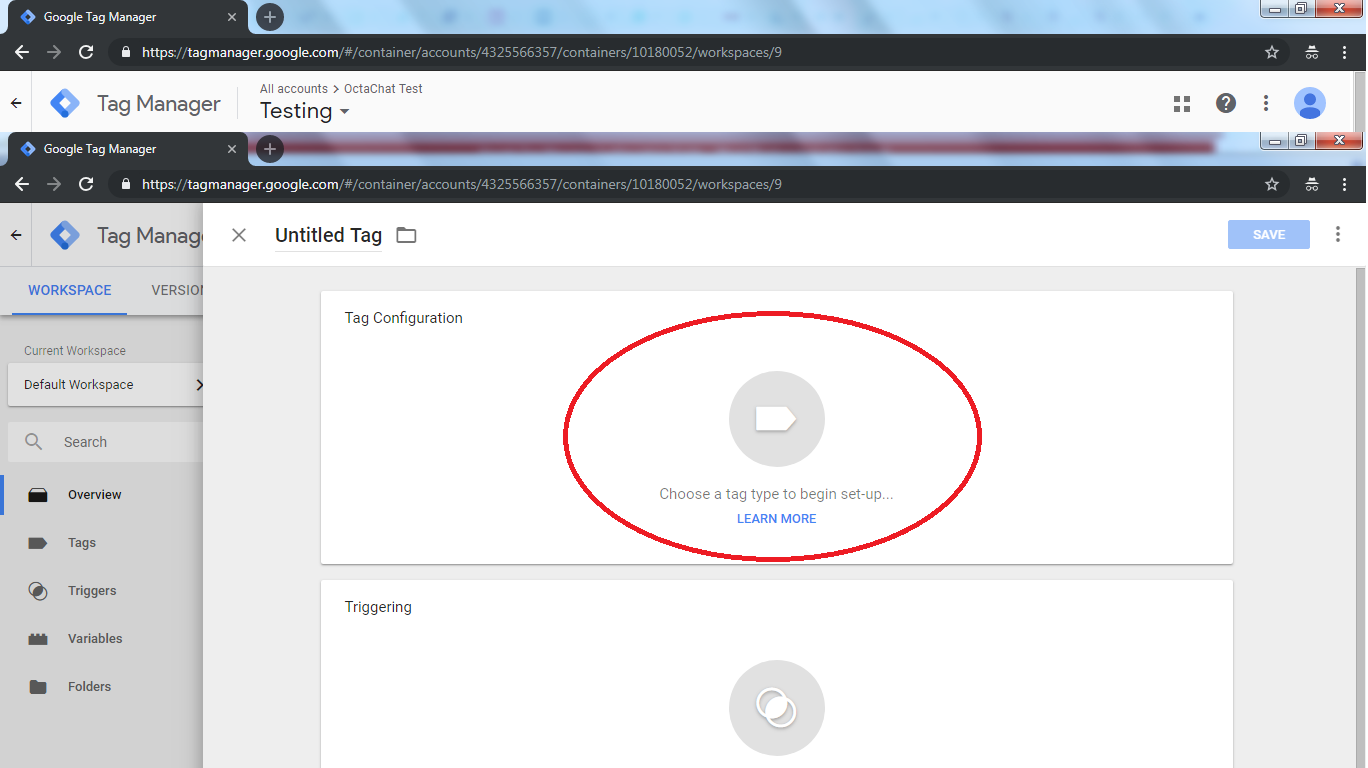Expand the Default Workspace selector
The height and width of the screenshot is (768, 1368).
(105, 385)
